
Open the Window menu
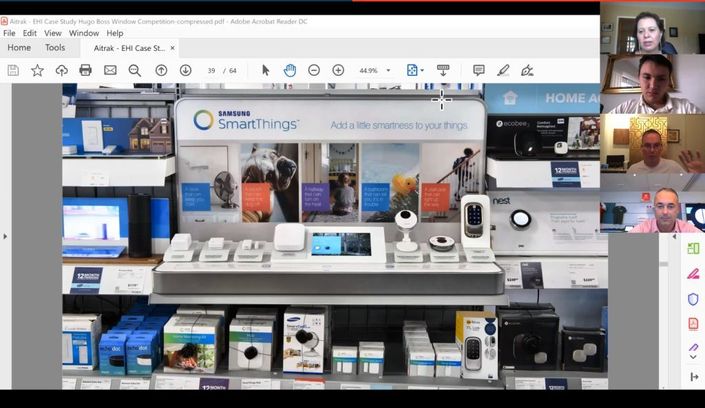[x=84, y=33]
